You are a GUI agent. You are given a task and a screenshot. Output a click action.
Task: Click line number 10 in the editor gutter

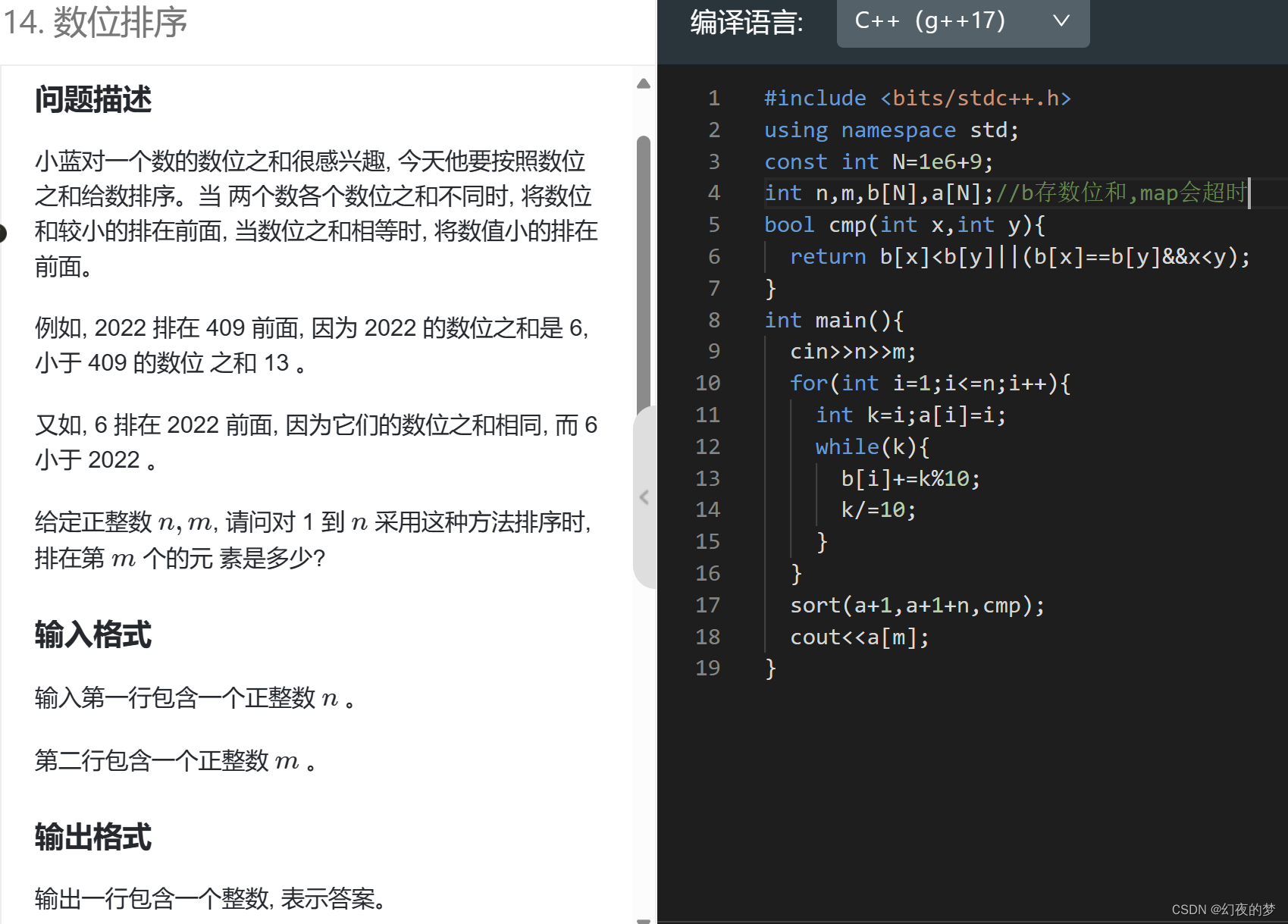(708, 384)
